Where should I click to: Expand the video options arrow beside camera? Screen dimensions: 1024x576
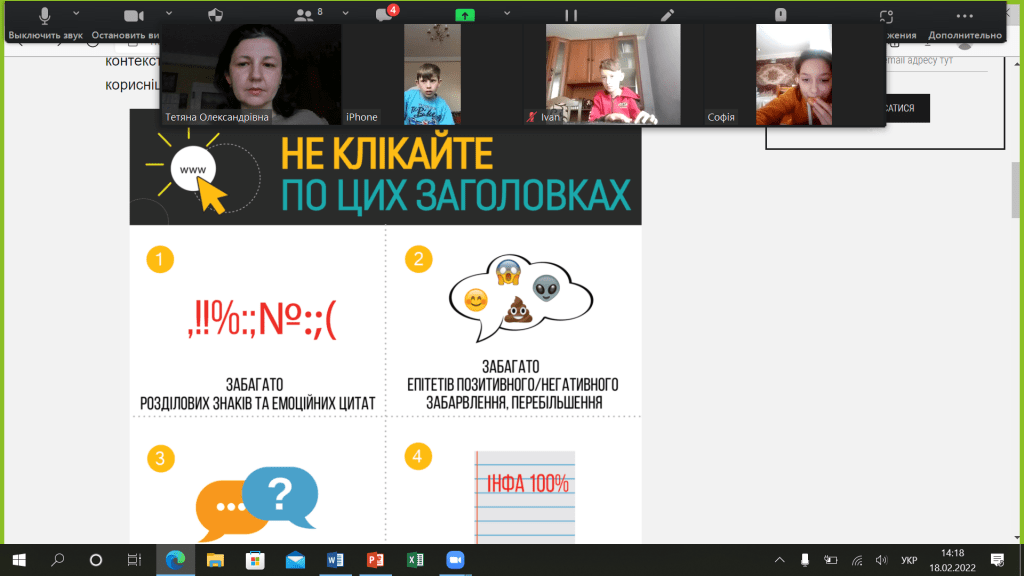pyautogui.click(x=169, y=14)
